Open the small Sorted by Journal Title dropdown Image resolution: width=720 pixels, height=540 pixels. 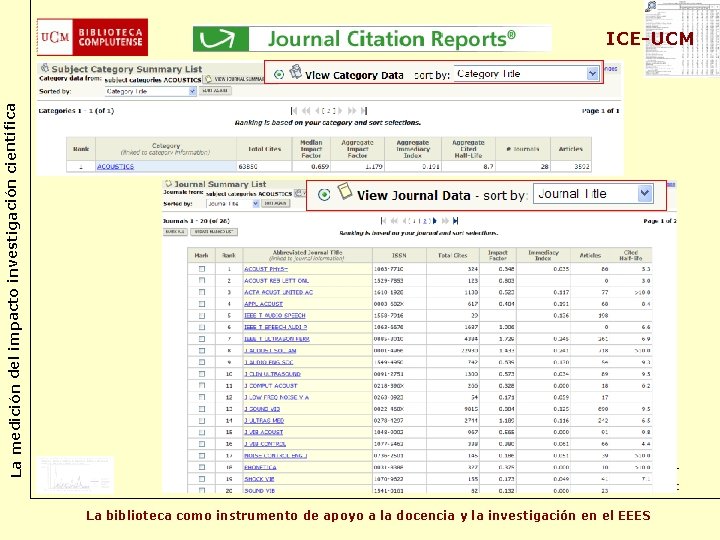(x=233, y=203)
